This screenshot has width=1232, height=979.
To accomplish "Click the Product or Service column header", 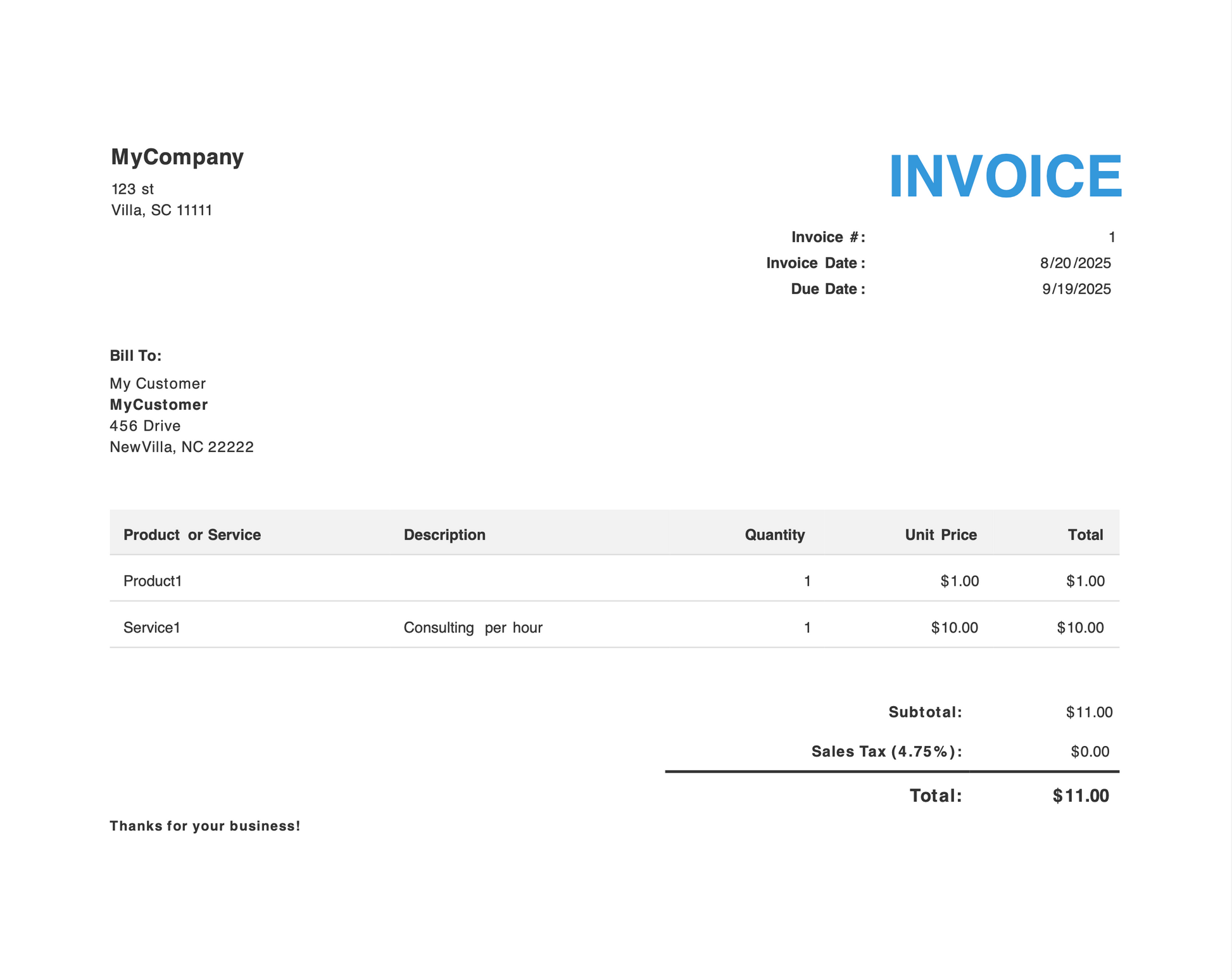I will [x=192, y=534].
